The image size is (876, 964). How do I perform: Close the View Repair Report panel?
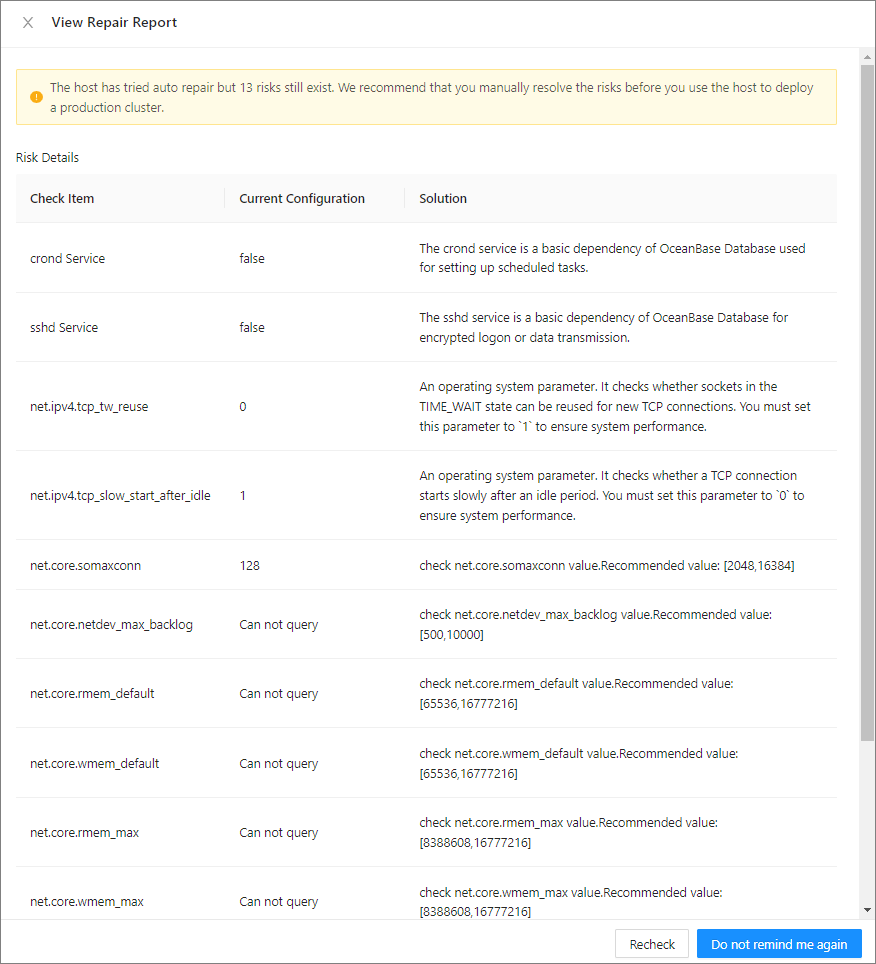click(28, 23)
